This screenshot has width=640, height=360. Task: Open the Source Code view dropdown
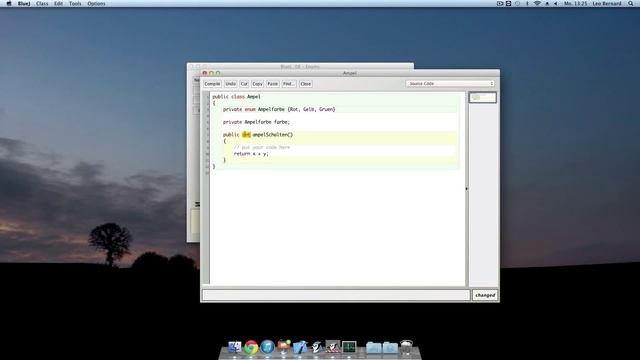[450, 84]
